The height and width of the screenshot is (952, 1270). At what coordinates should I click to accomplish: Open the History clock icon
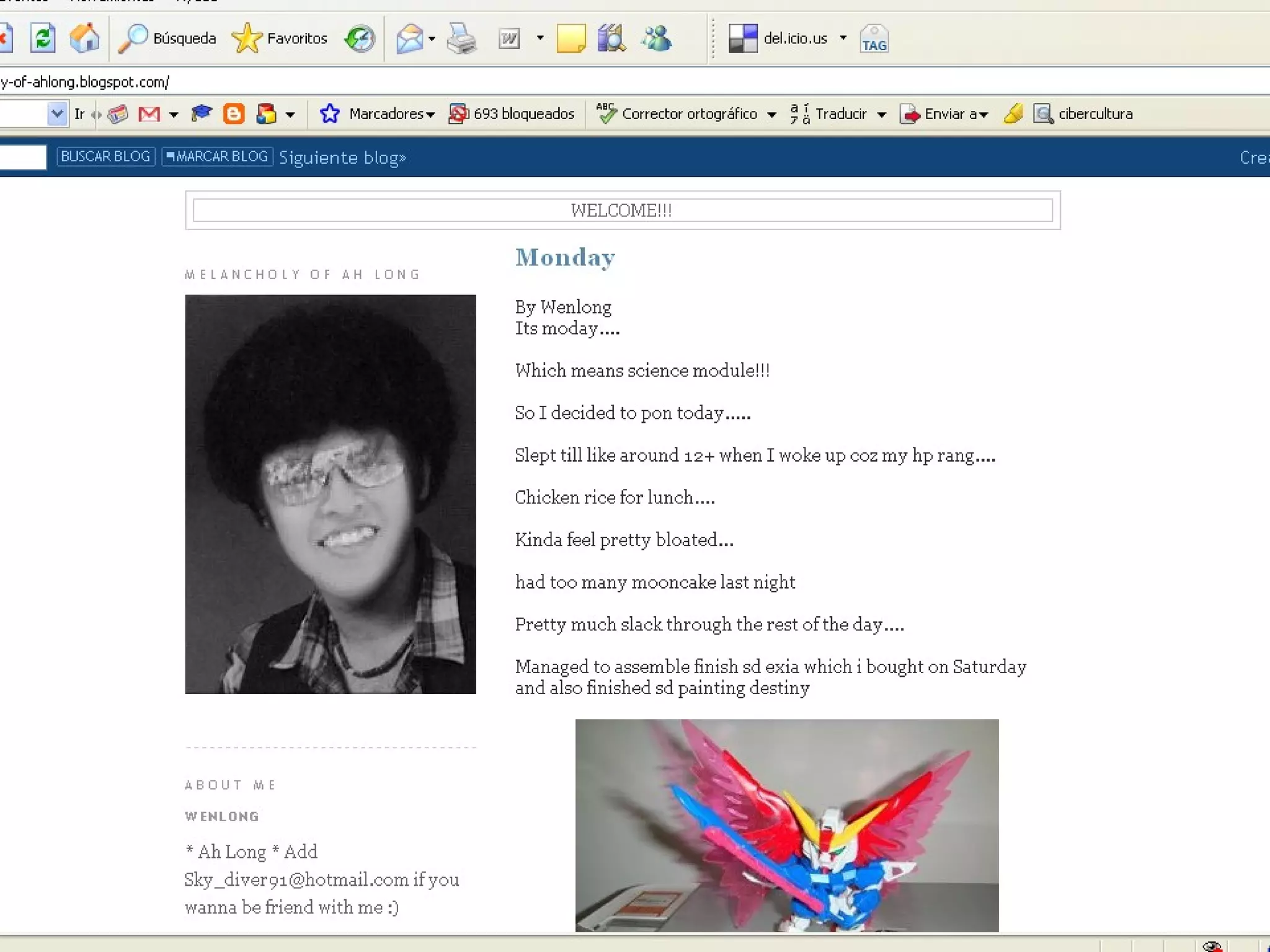[x=360, y=38]
